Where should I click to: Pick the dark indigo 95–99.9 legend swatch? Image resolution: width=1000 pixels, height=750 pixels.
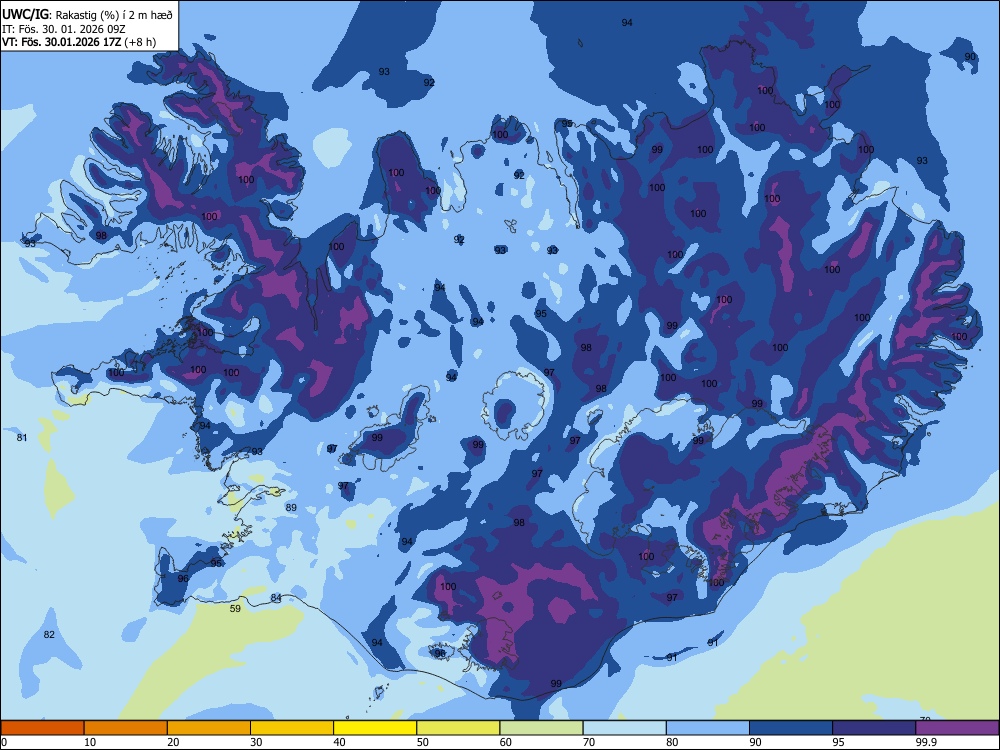(x=874, y=728)
